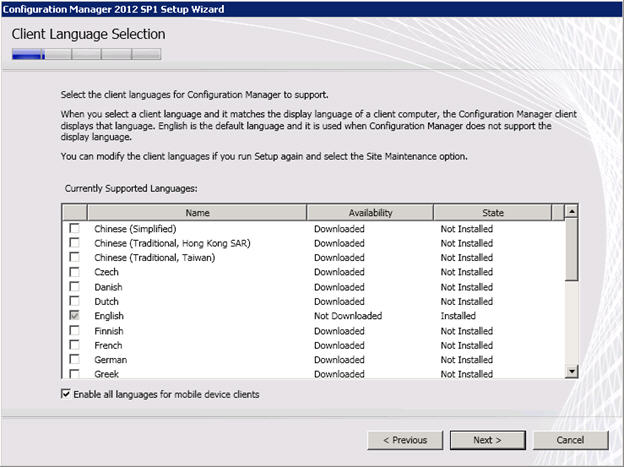Select the Dutch language checkbox
626x468 pixels.
click(74, 301)
